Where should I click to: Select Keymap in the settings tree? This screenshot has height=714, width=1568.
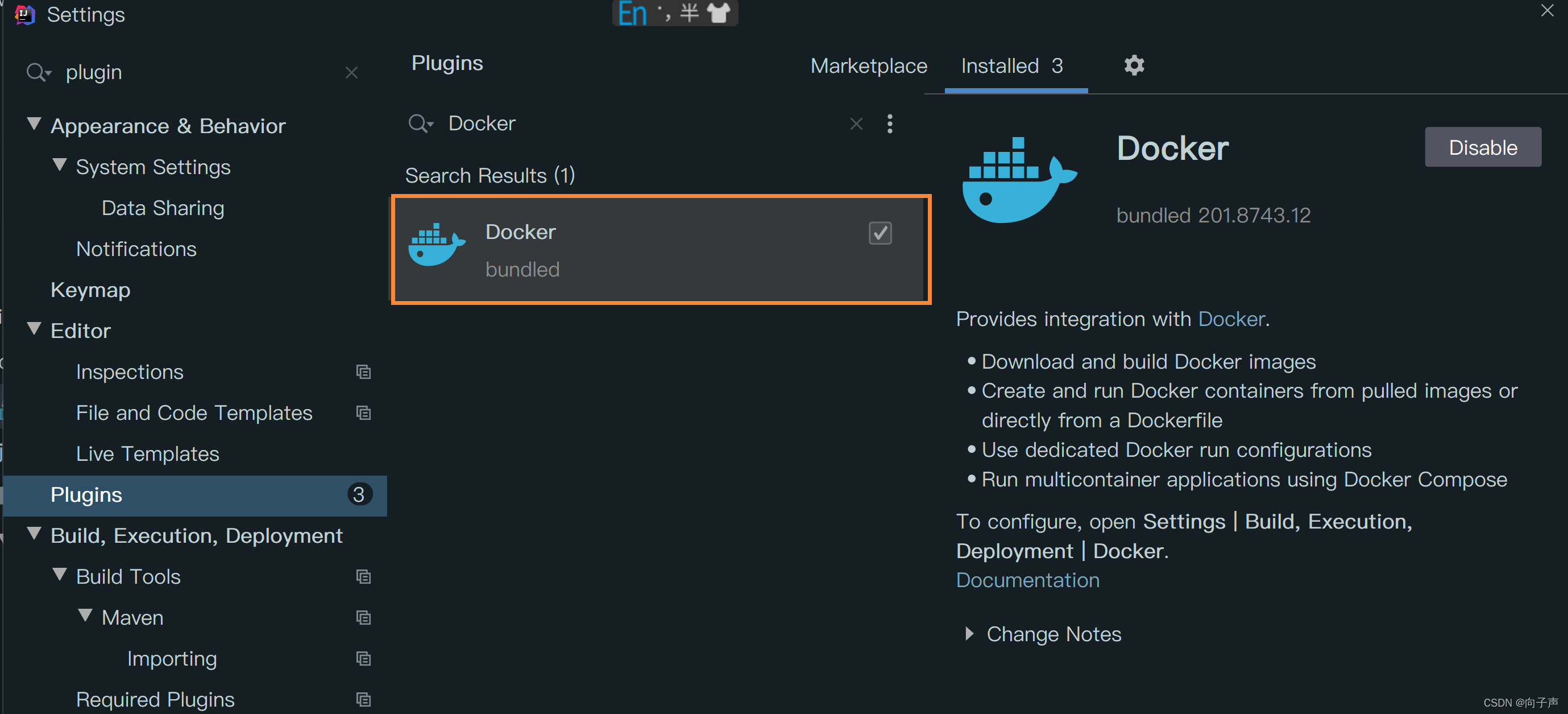click(90, 290)
